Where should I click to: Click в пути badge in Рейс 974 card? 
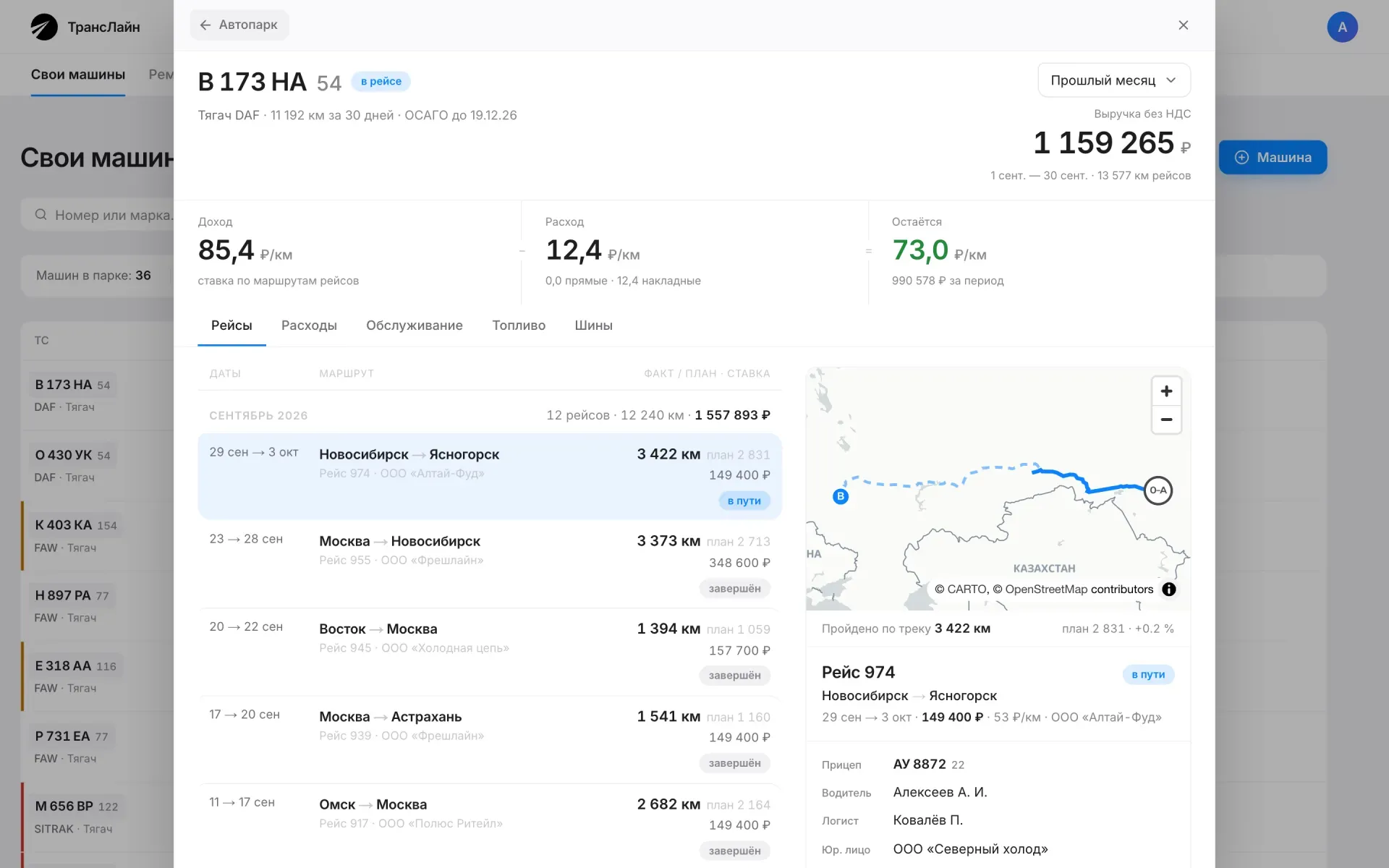[1148, 674]
